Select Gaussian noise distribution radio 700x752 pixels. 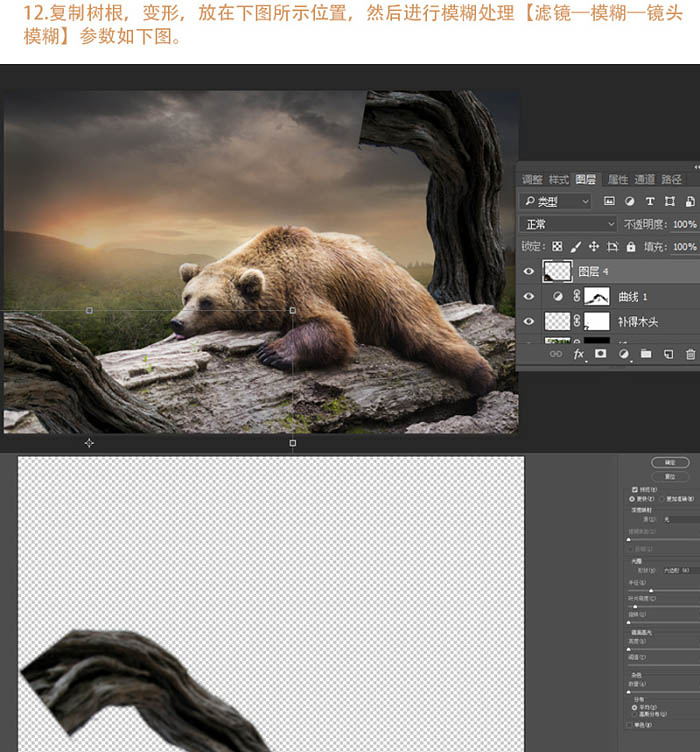coord(634,714)
